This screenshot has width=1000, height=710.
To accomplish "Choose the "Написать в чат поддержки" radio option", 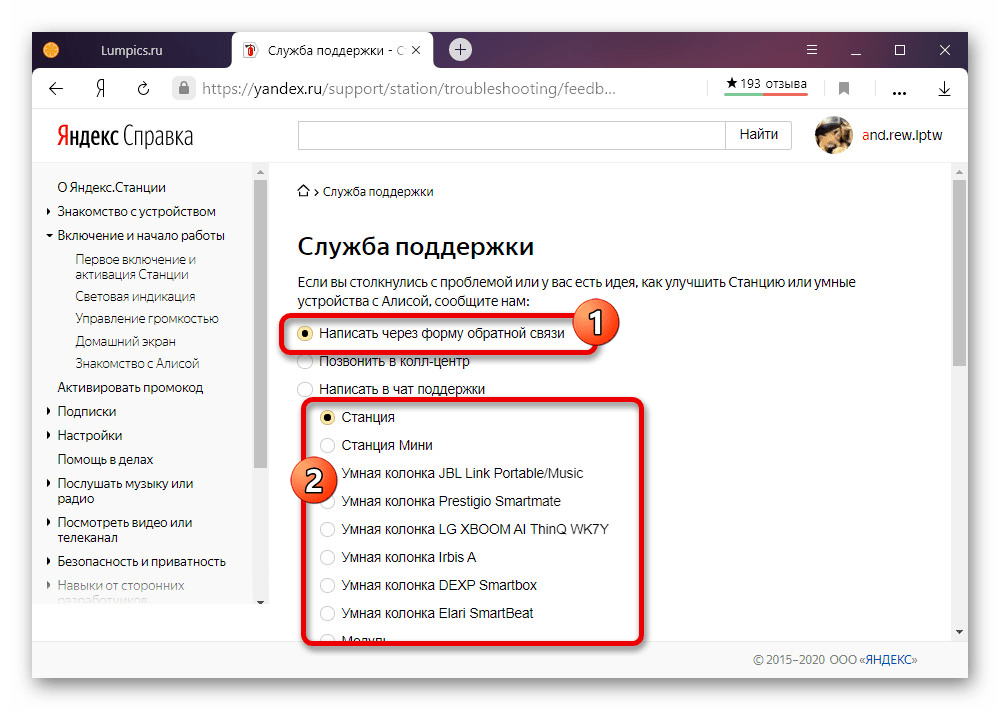I will click(x=305, y=389).
